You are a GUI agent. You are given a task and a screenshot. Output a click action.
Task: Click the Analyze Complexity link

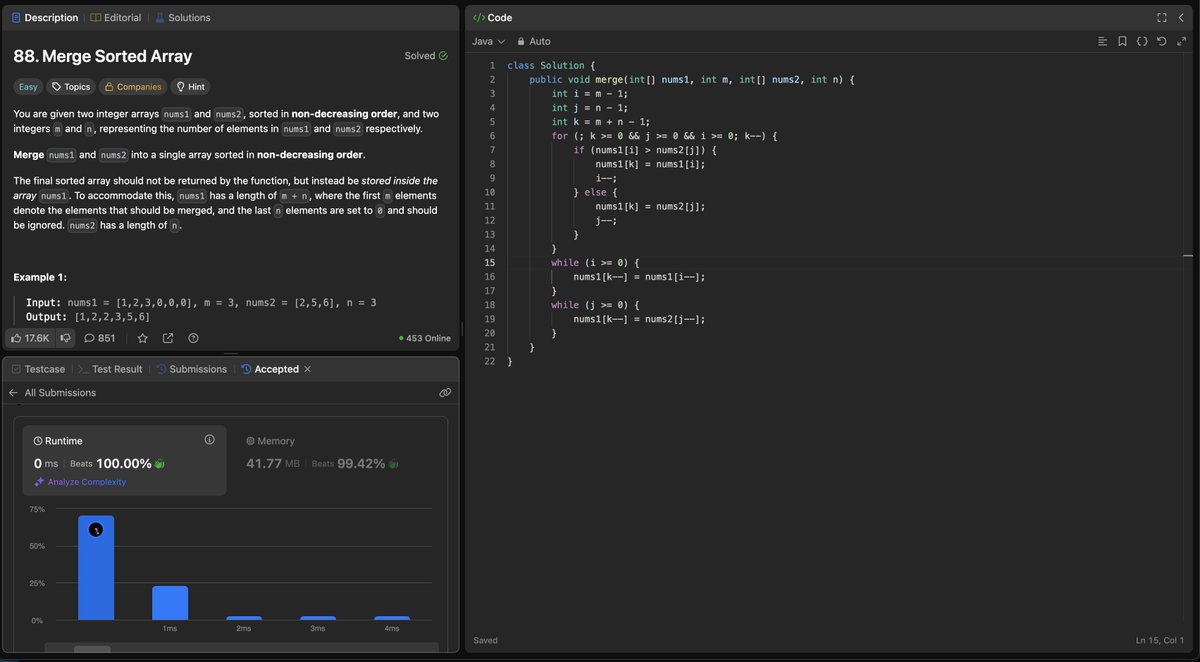(x=80, y=482)
